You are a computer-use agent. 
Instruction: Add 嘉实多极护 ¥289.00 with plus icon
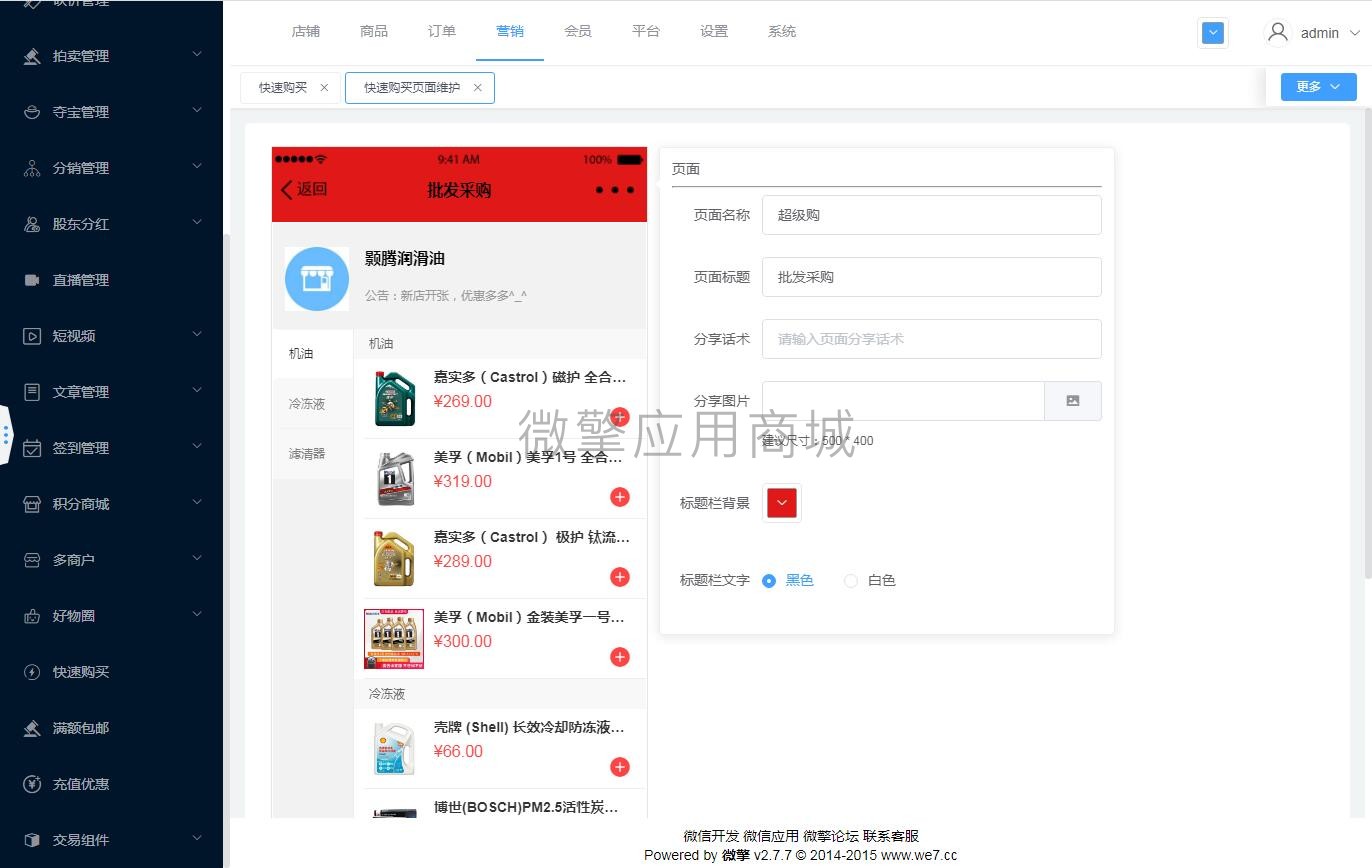[x=620, y=577]
